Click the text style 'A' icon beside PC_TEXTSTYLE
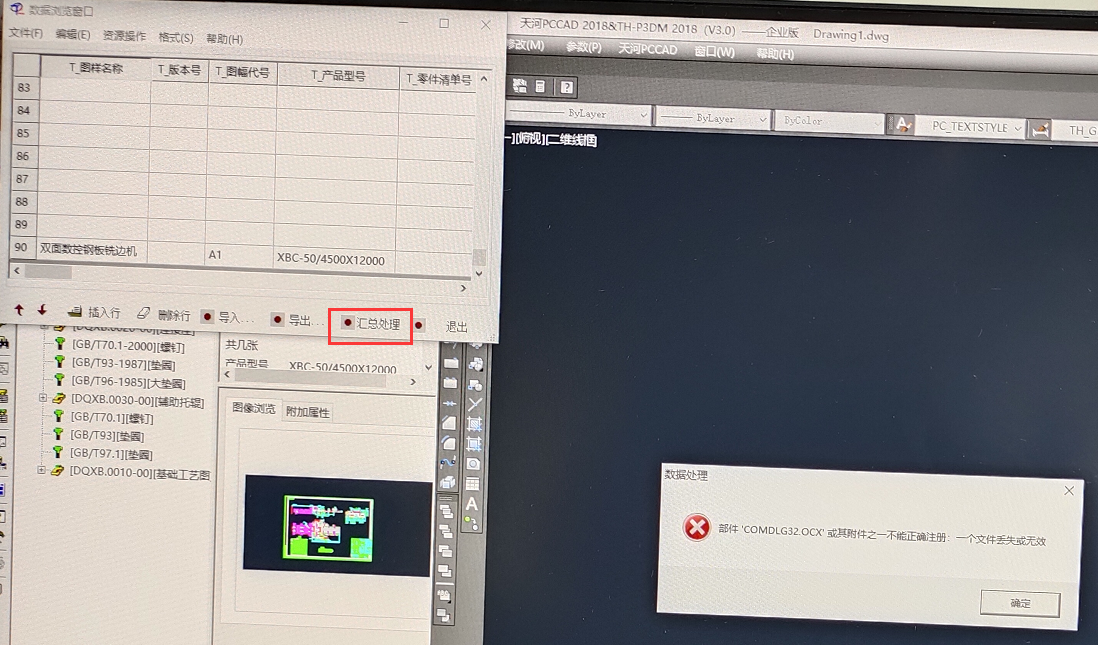1098x645 pixels. click(x=902, y=126)
